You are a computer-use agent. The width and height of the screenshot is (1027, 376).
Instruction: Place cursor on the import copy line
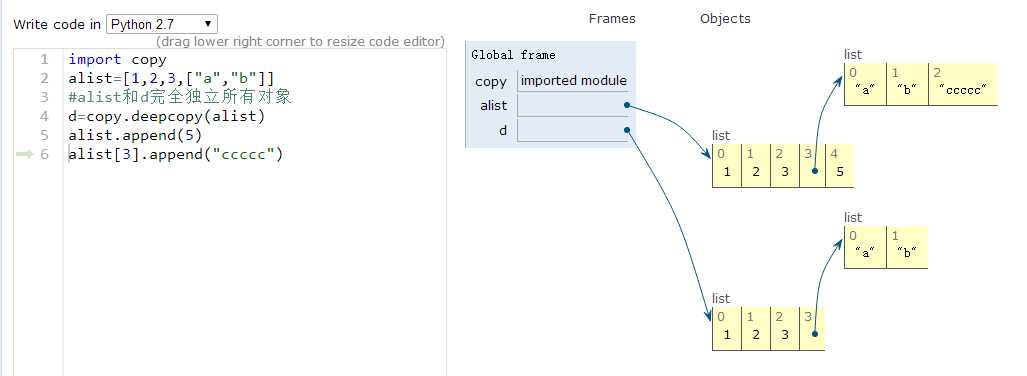click(x=117, y=60)
